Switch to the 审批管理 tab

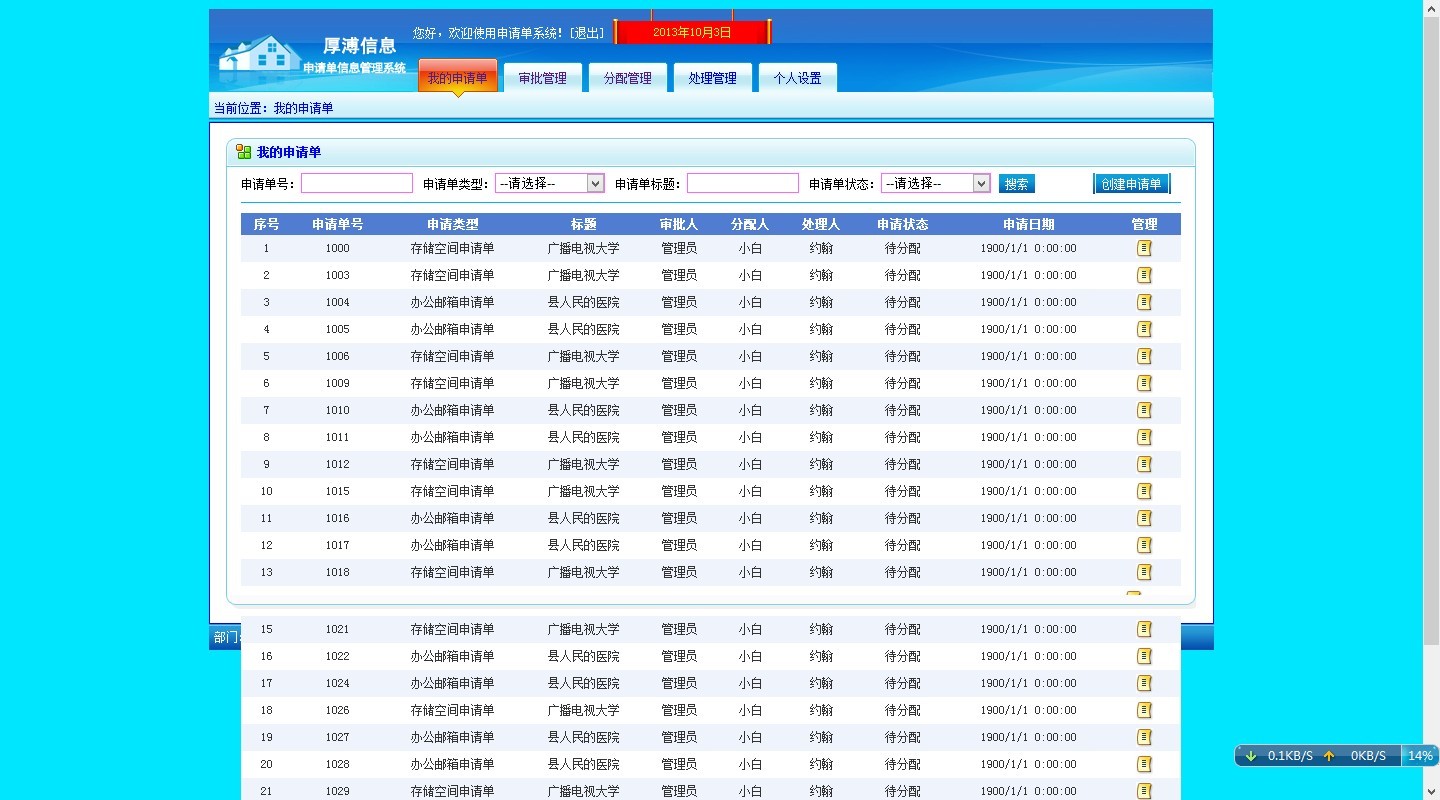pos(541,77)
